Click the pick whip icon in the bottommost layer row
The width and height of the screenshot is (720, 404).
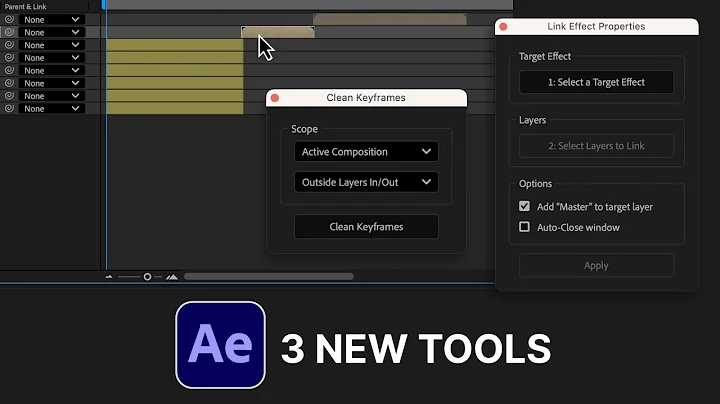pyautogui.click(x=9, y=108)
